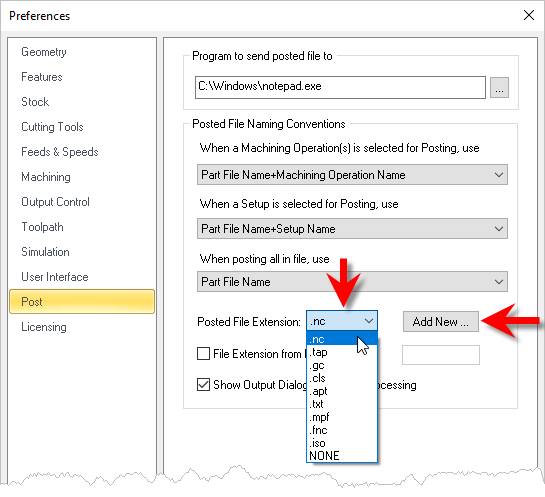Select the Simulation preferences category
This screenshot has width=545, height=497.
pos(45,252)
